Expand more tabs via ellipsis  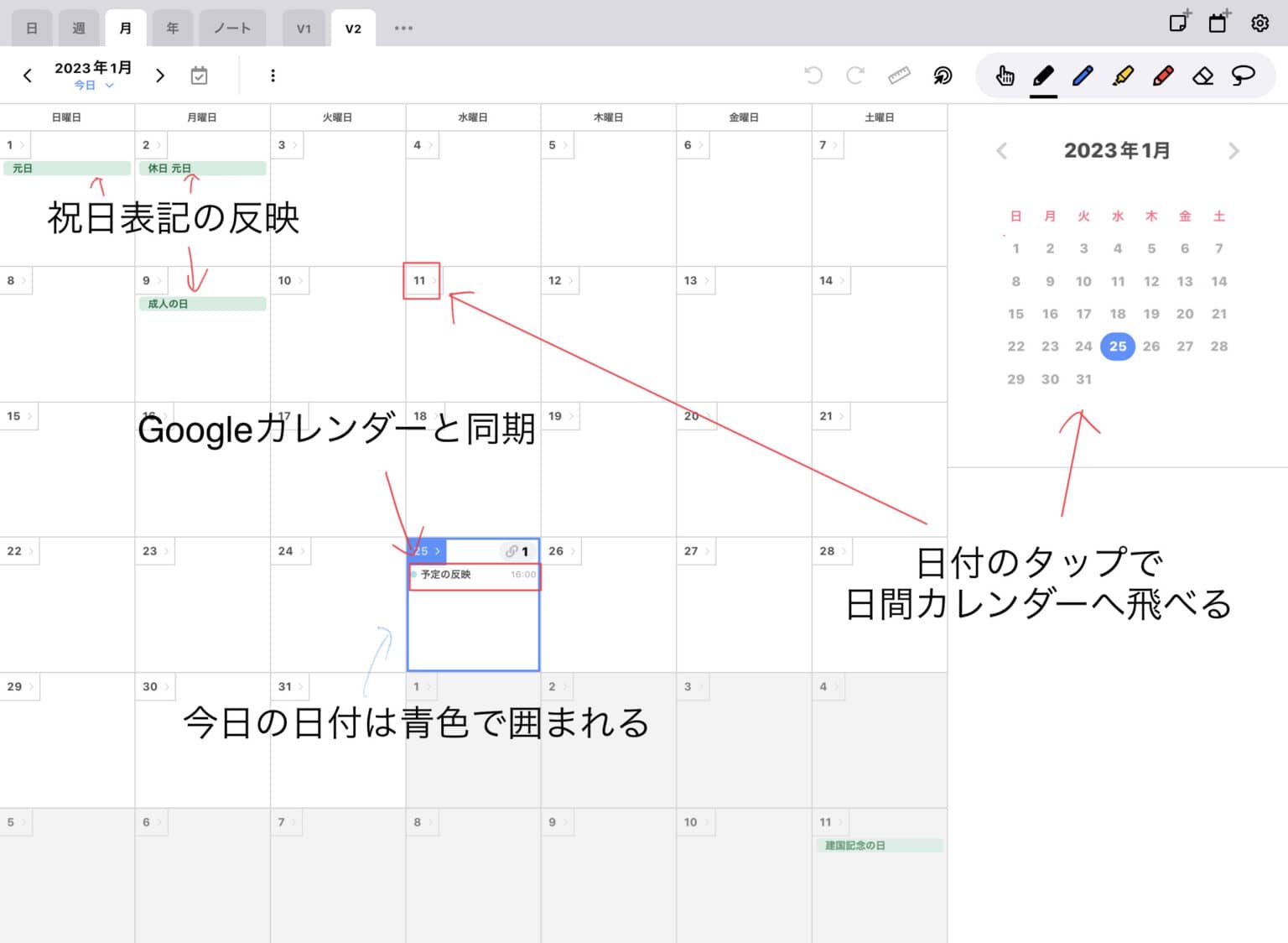[x=403, y=28]
